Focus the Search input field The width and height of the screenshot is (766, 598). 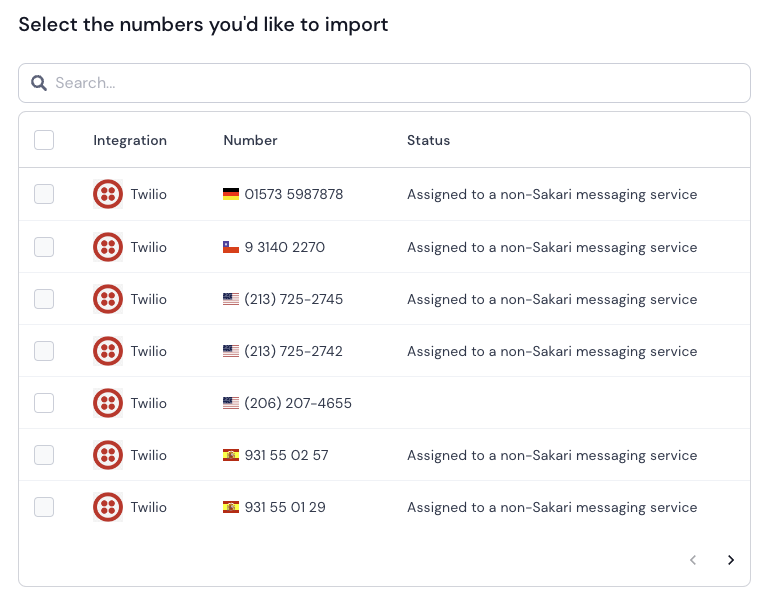[x=384, y=83]
